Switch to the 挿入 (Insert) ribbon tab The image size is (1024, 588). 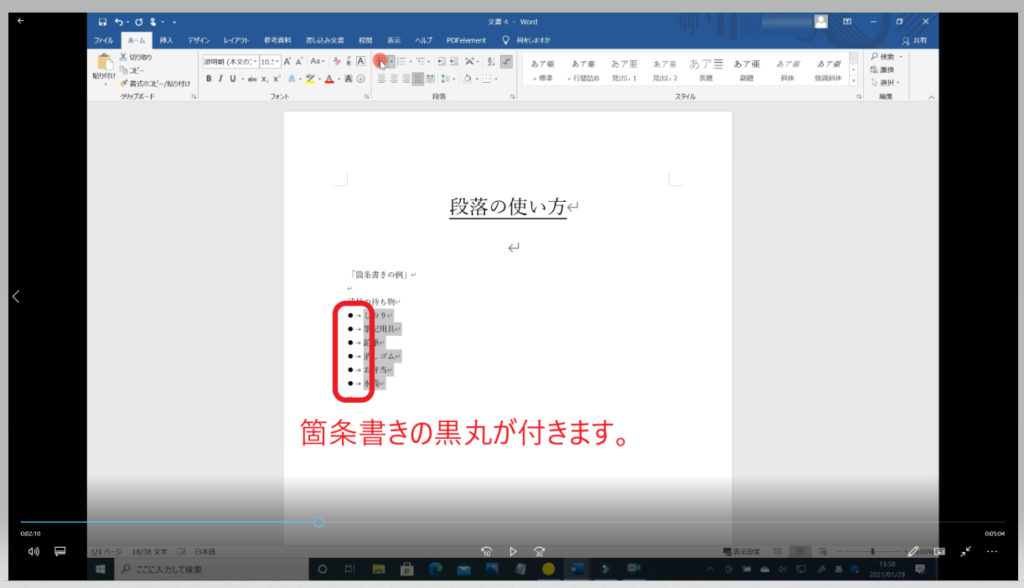166,40
